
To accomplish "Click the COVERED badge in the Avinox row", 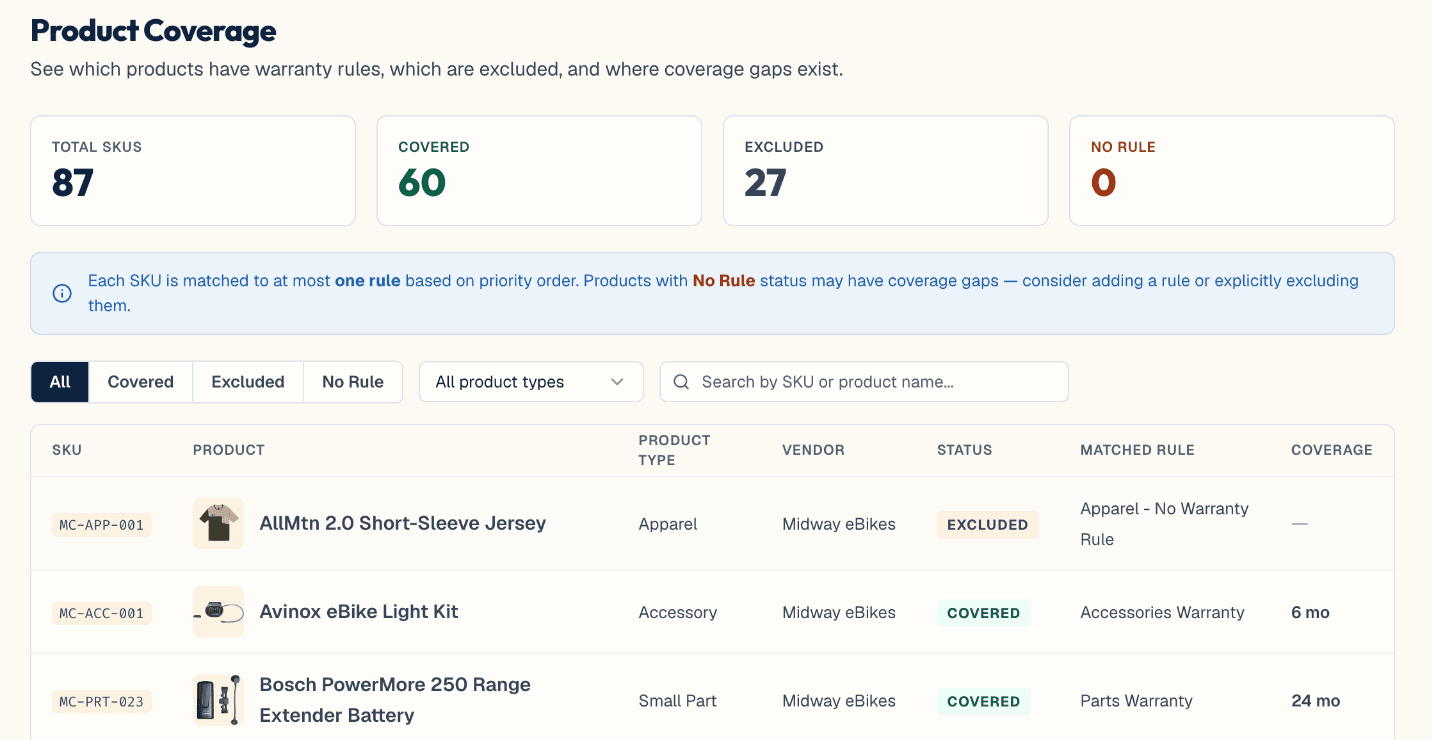I will 984,613.
